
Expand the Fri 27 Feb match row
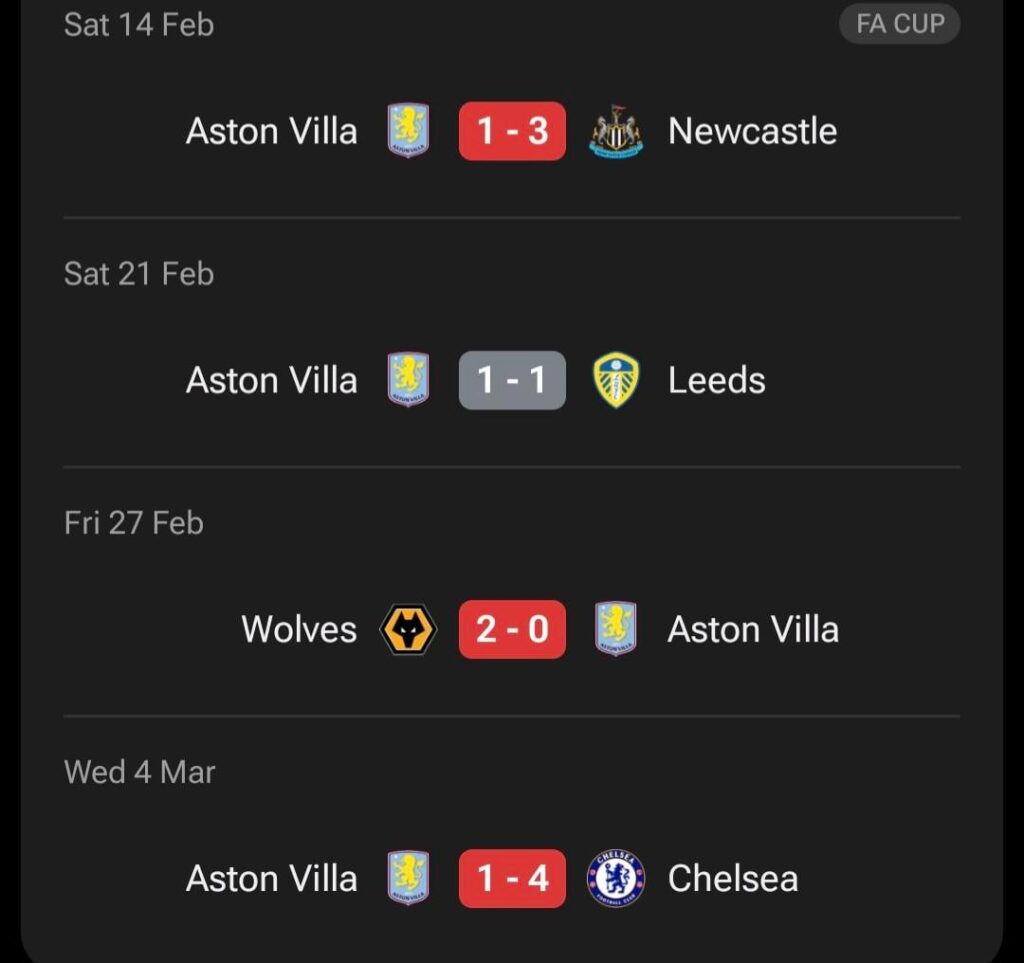[x=133, y=522]
